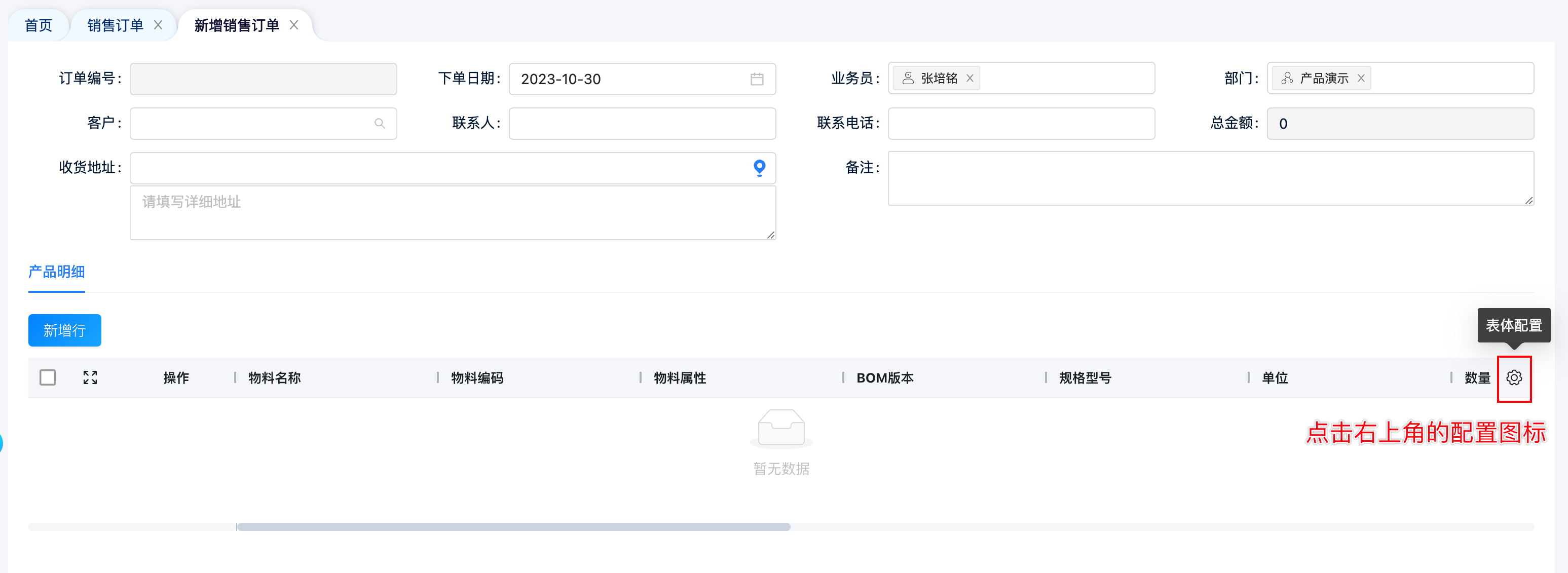Image resolution: width=1568 pixels, height=573 pixels.
Task: Open the 收货地址 region selector
Action: pos(438,168)
